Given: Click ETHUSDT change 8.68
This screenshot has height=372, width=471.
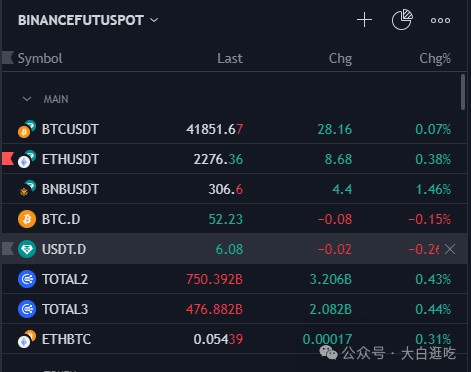Looking at the screenshot, I should coord(338,159).
